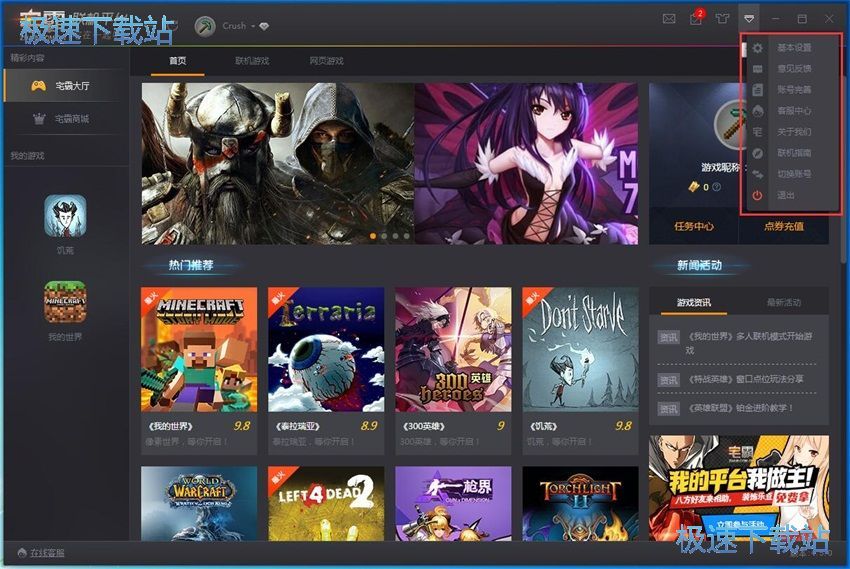Open the mail envelope icon
Viewport: 850px width, 569px height.
(x=669, y=18)
